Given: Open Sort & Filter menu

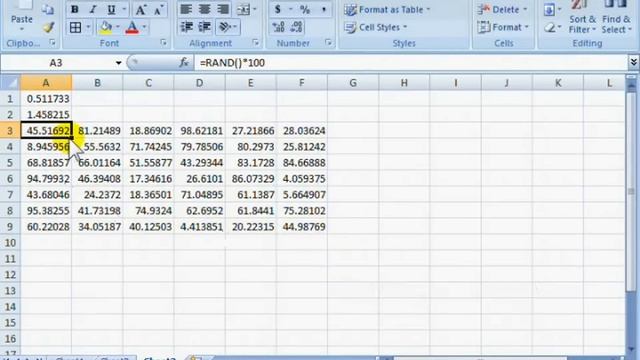Looking at the screenshot, I should [582, 19].
